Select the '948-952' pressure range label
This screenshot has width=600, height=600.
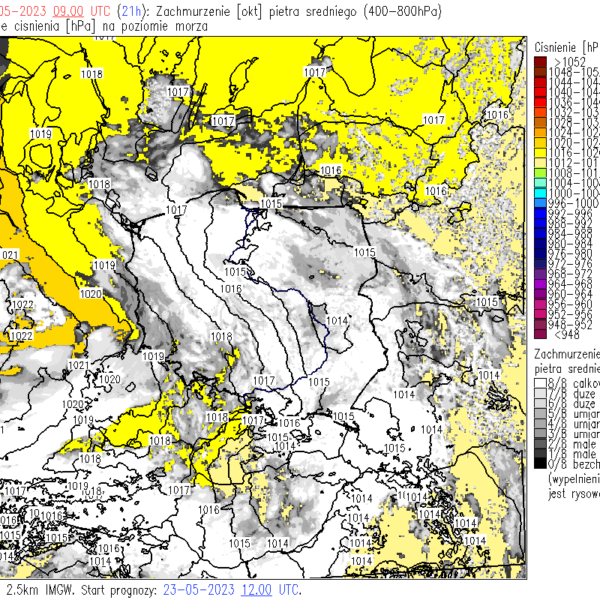tap(569, 324)
